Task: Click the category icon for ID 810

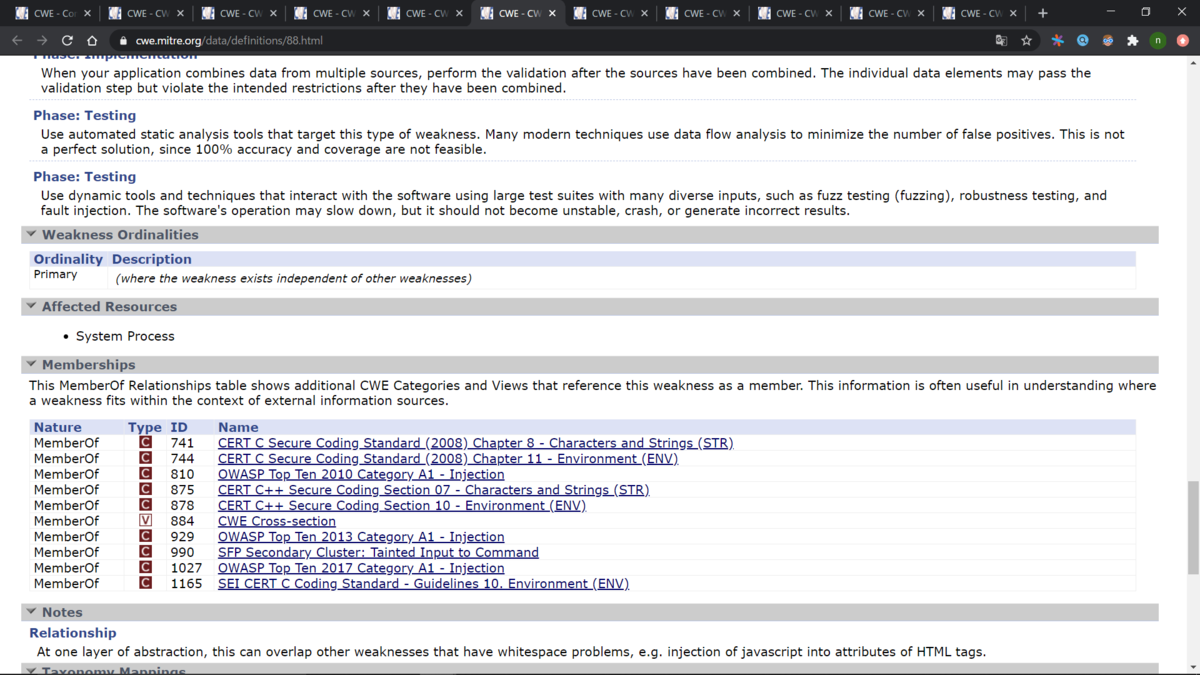Action: (145, 474)
